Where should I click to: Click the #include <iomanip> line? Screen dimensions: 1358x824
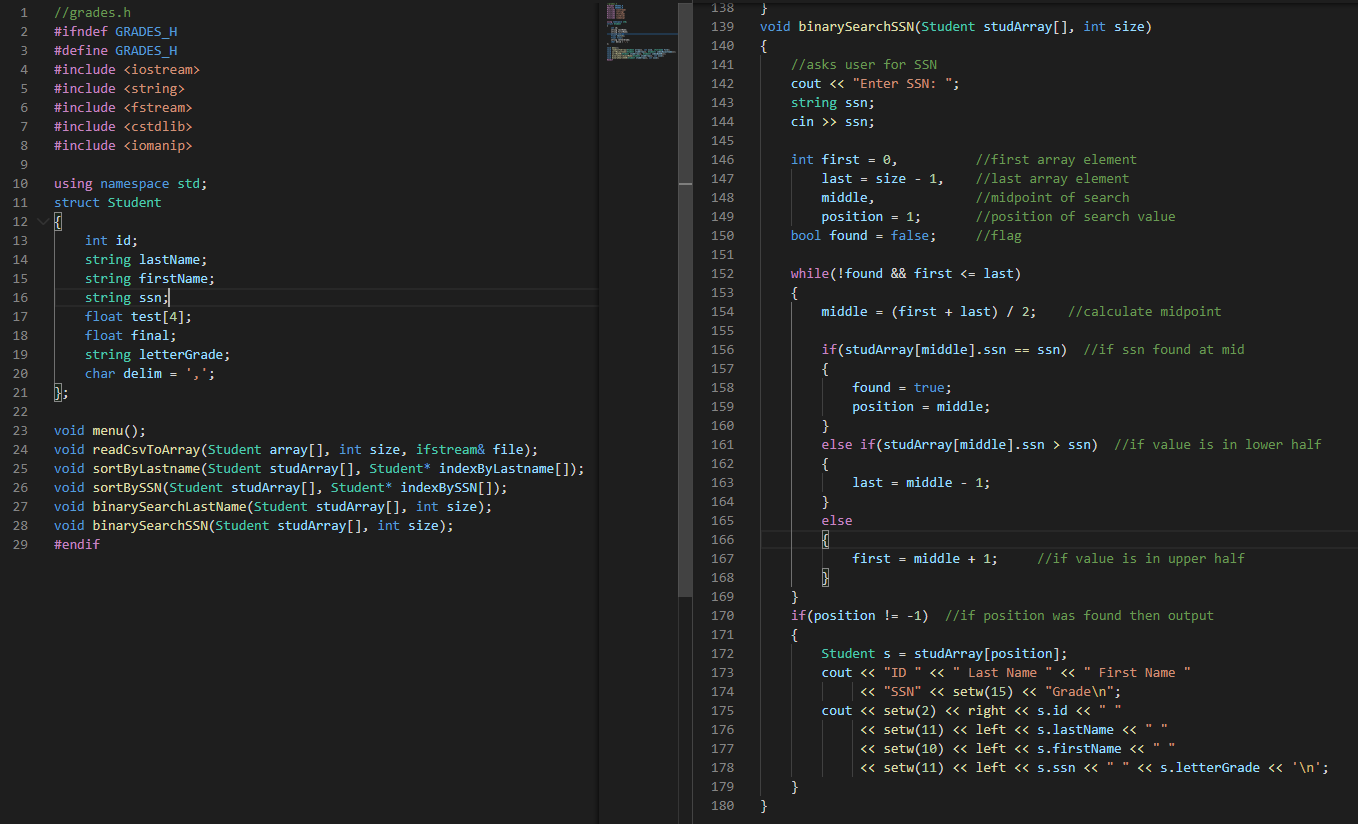coord(123,145)
